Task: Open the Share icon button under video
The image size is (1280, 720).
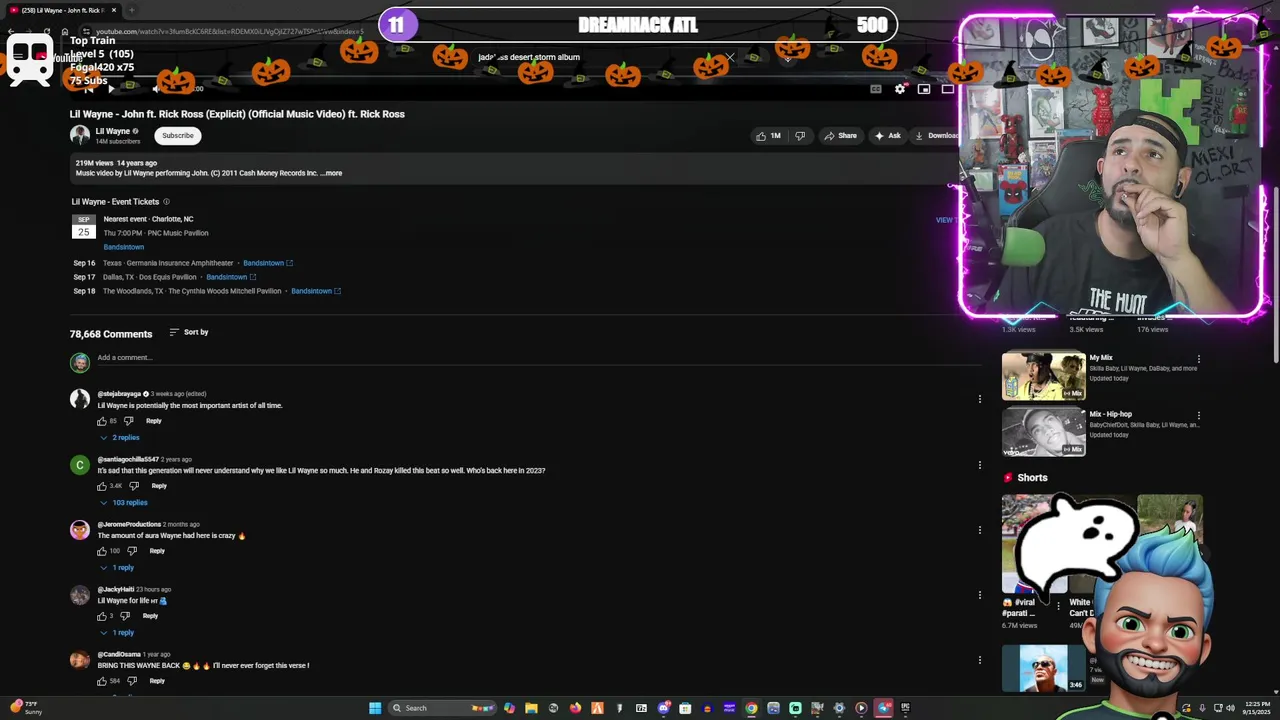Action: coord(840,136)
